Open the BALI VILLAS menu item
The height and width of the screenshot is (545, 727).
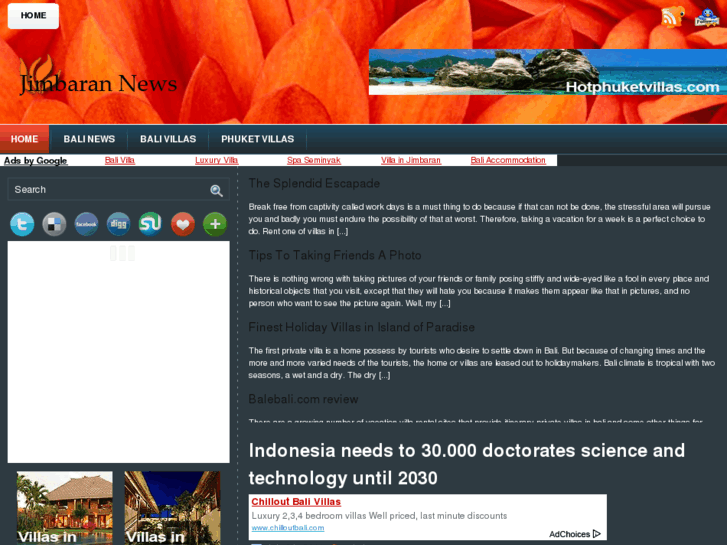[168, 139]
